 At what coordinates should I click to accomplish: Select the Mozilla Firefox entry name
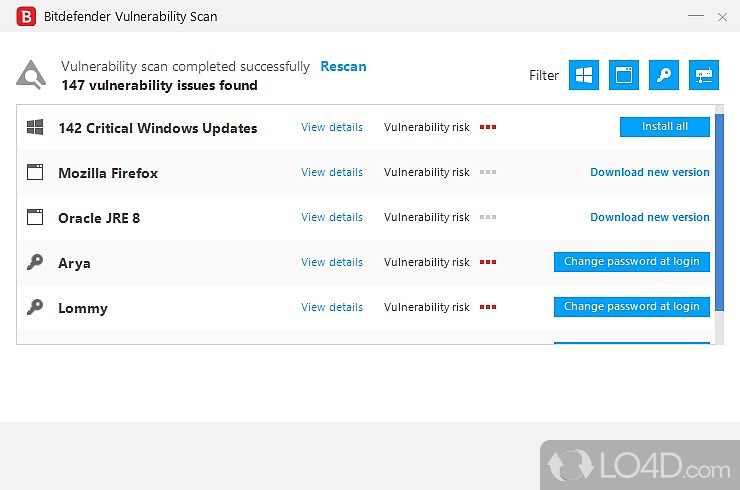click(x=108, y=173)
